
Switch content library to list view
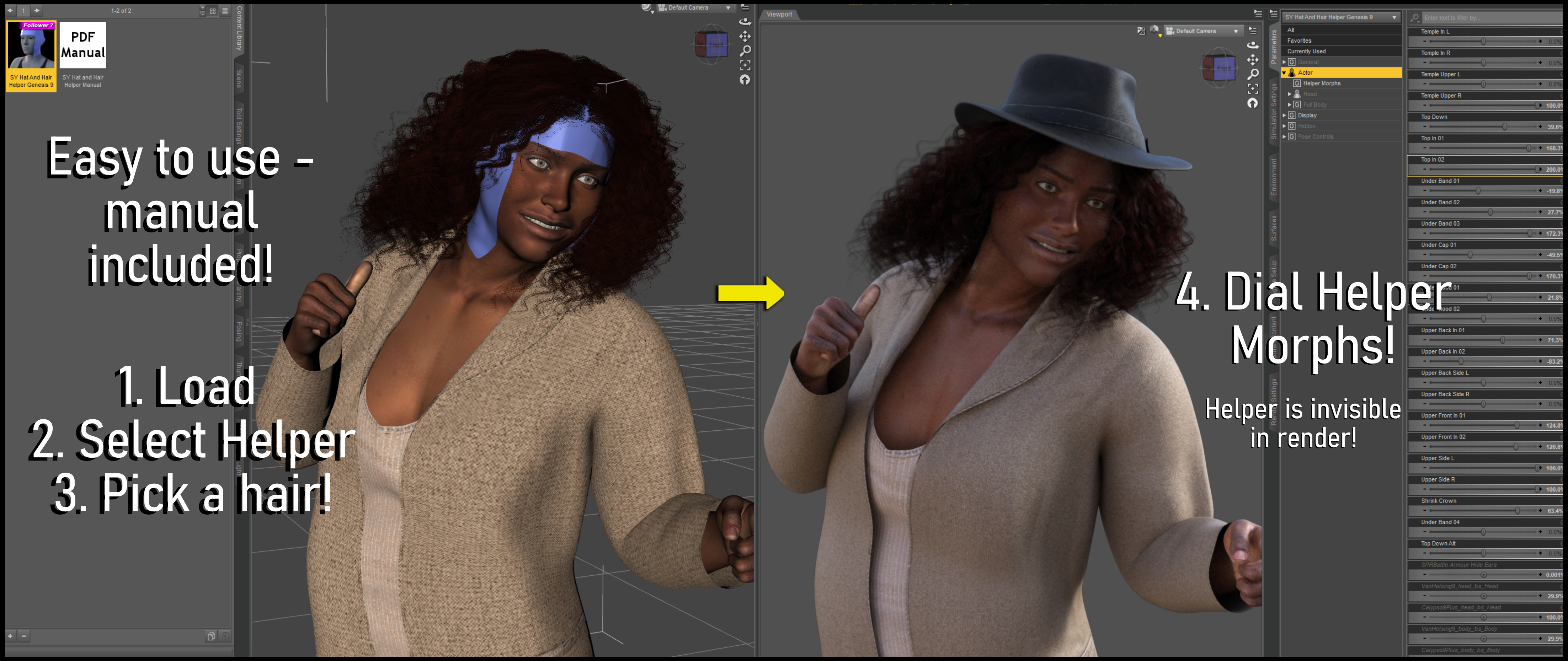225,11
